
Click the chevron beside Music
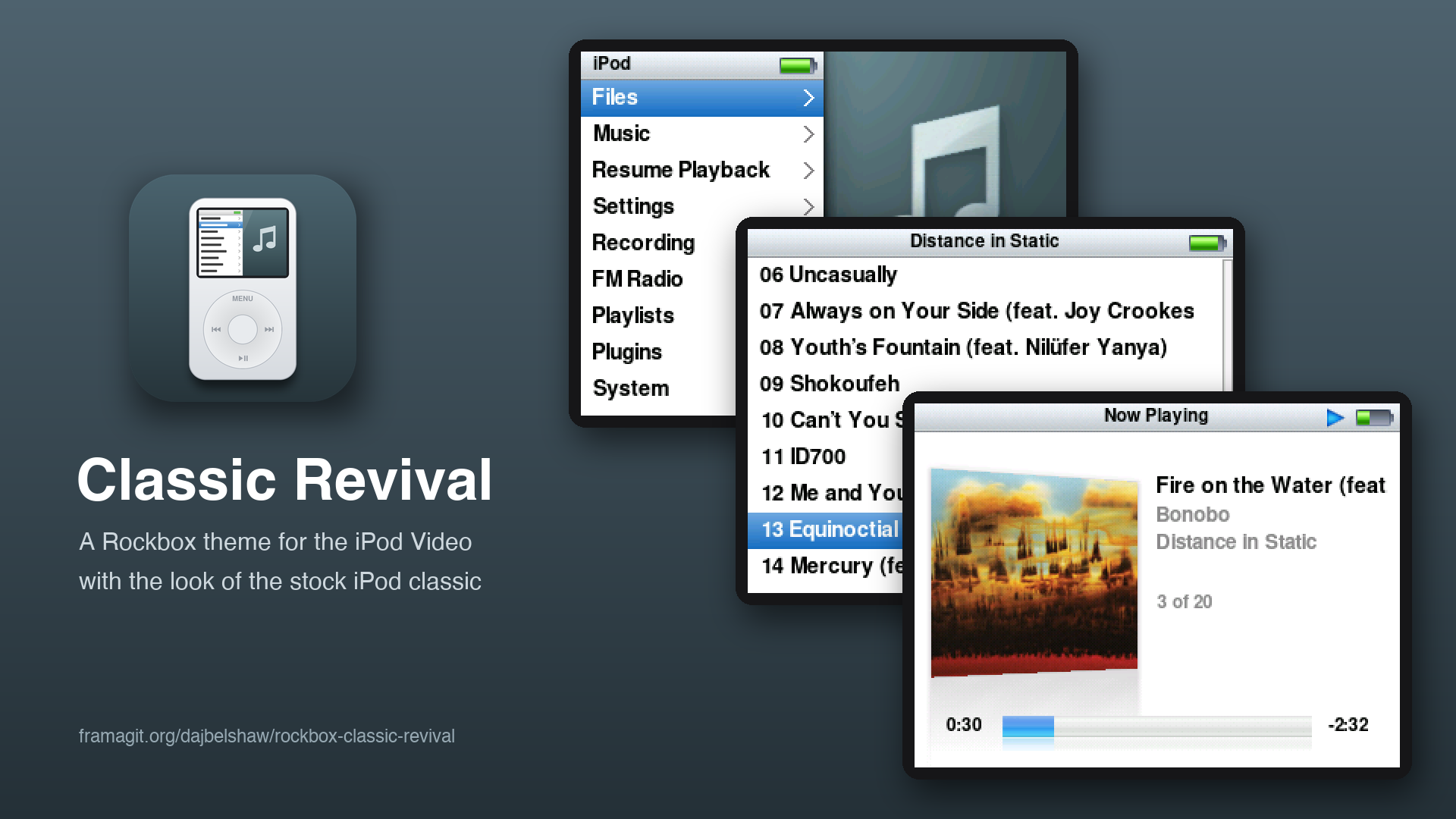(808, 134)
